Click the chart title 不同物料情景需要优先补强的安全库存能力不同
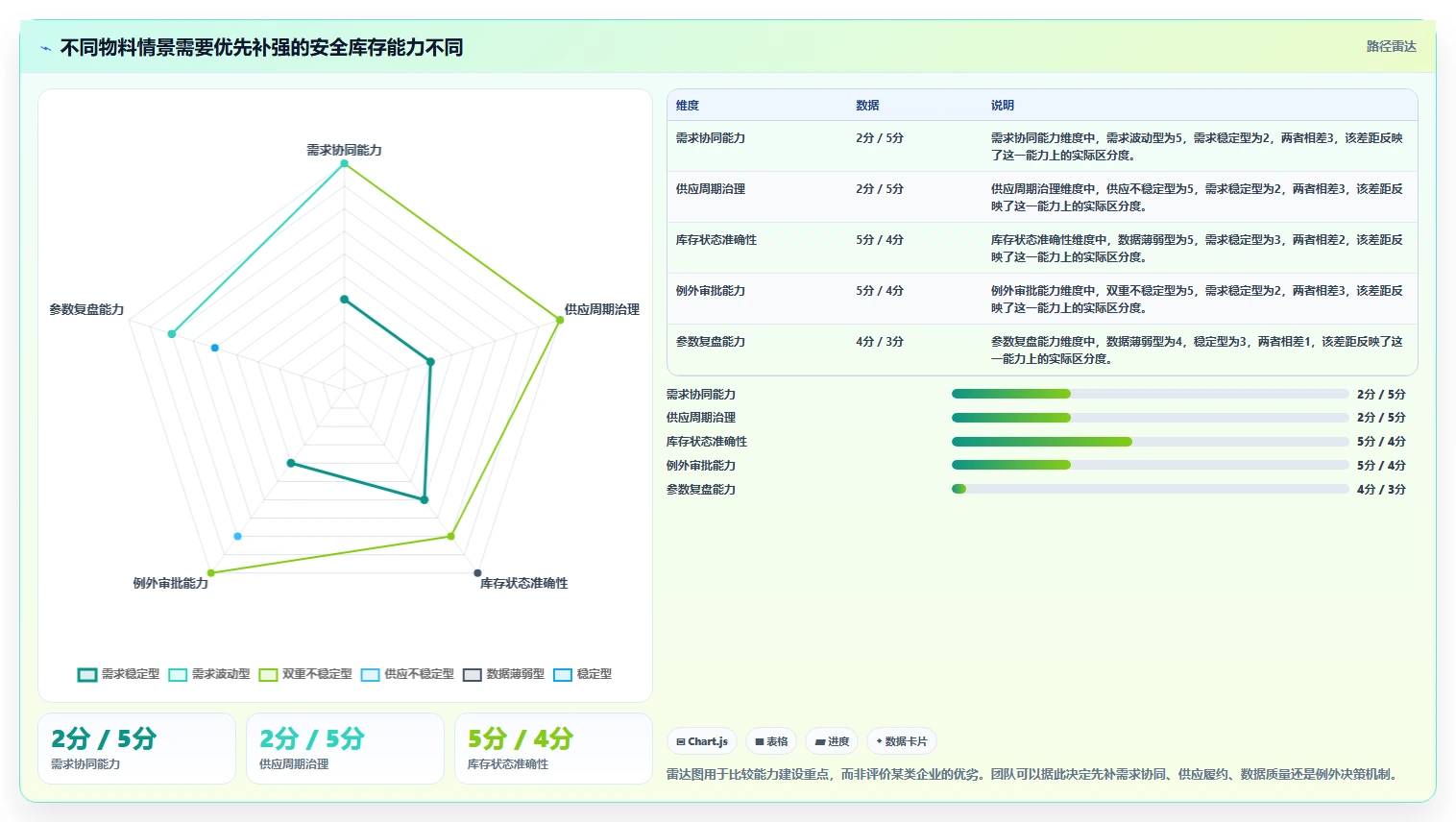Image resolution: width=1456 pixels, height=822 pixels. pyautogui.click(x=261, y=47)
